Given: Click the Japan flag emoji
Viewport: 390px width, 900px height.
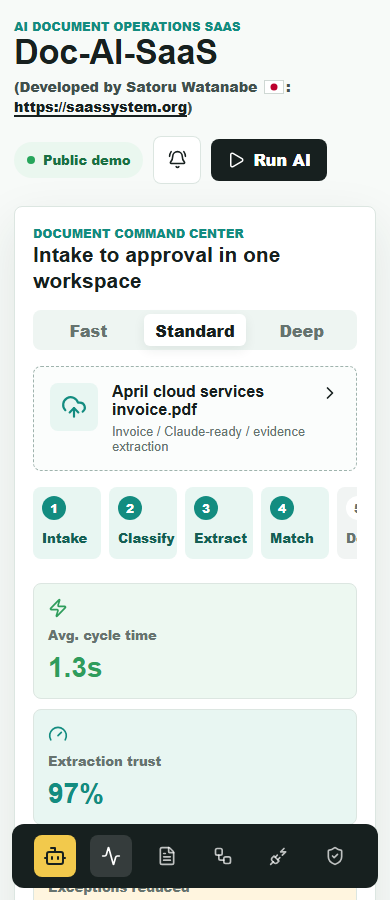Looking at the screenshot, I should point(273,87).
